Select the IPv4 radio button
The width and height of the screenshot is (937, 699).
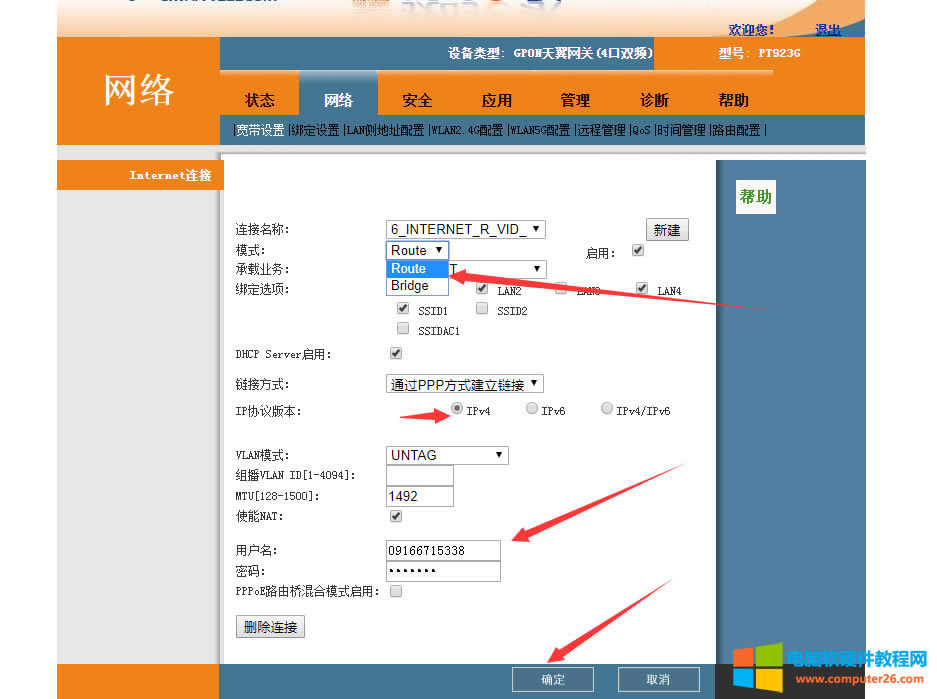tap(457, 409)
